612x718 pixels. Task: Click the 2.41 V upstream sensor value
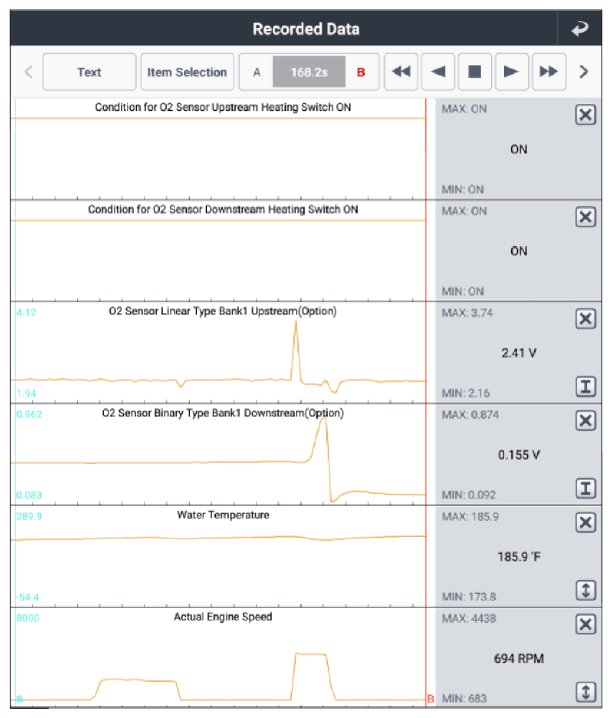pyautogui.click(x=519, y=353)
